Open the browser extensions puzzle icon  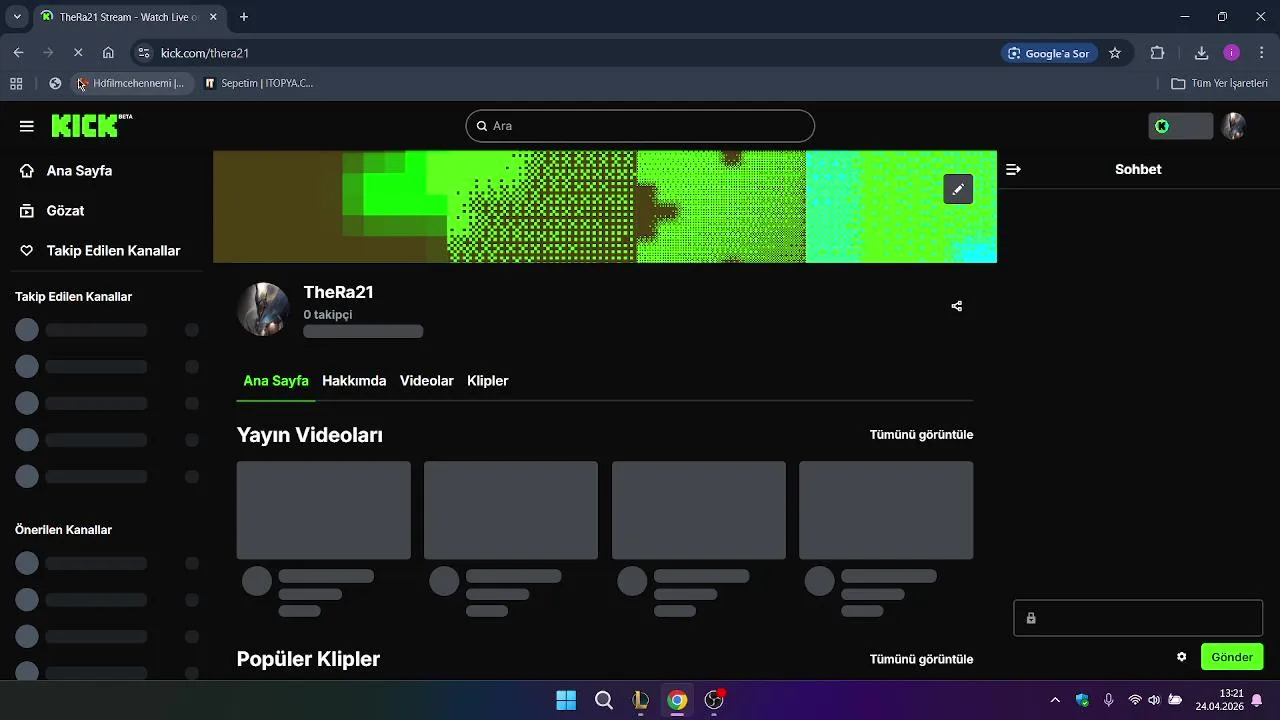(1158, 53)
